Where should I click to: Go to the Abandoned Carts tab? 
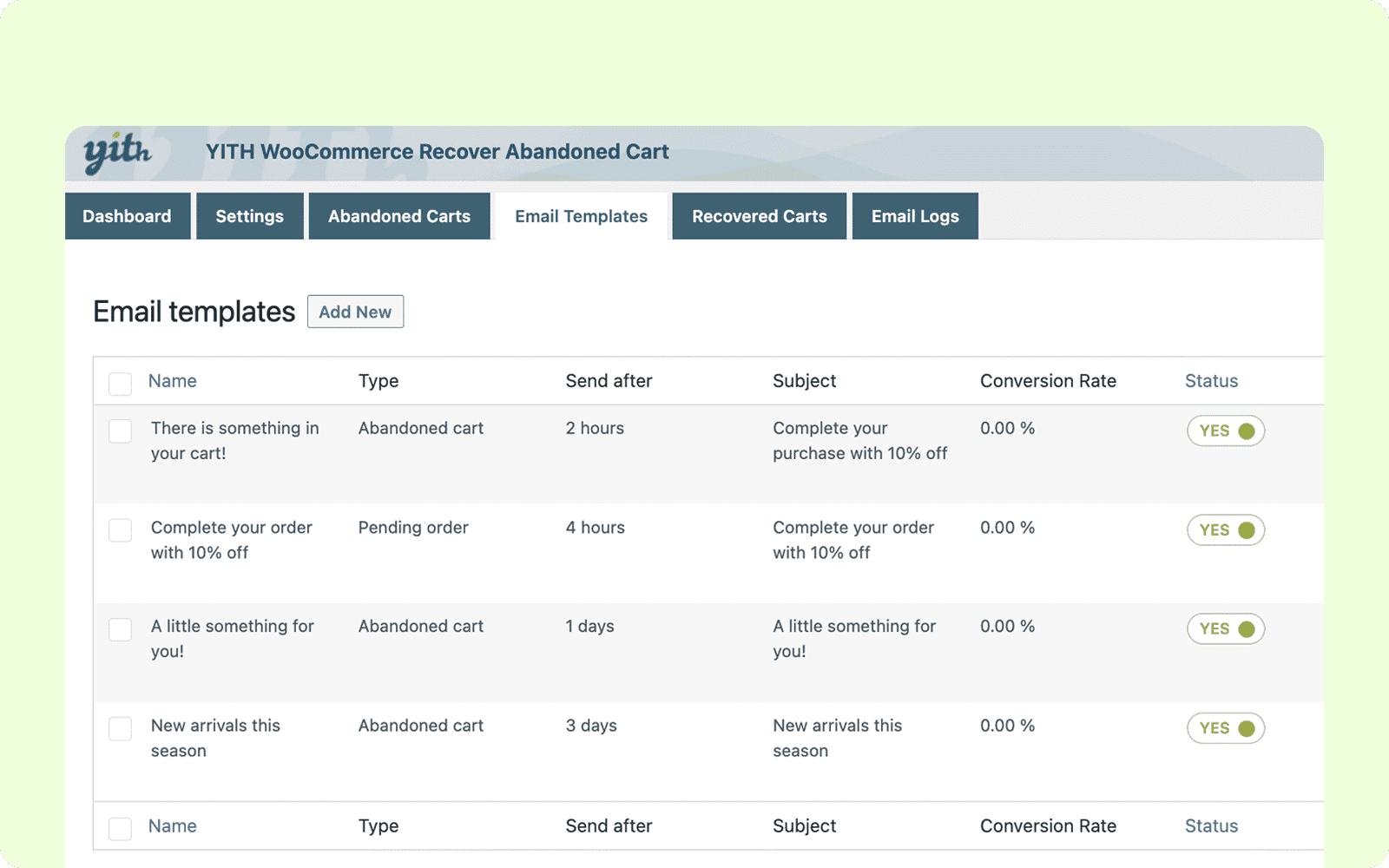click(x=398, y=216)
